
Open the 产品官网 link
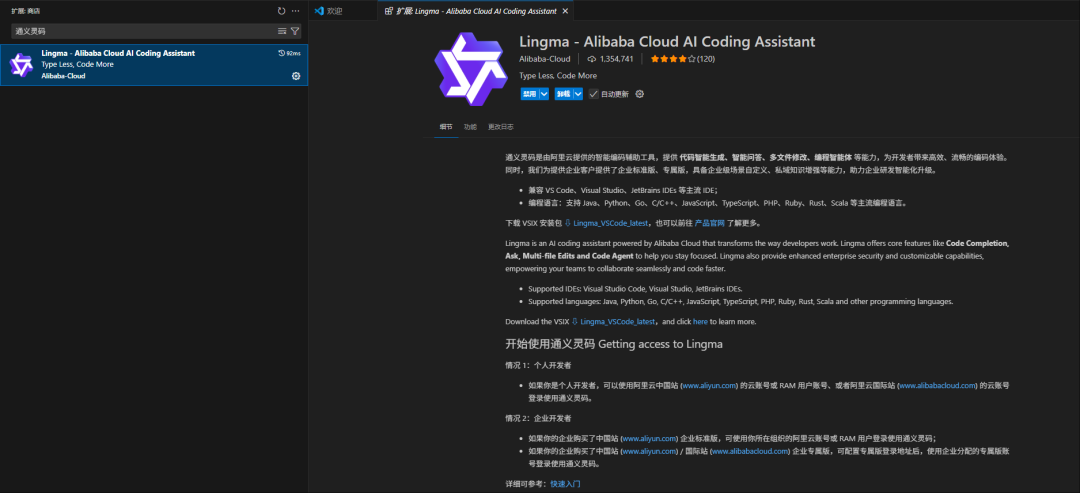click(709, 223)
